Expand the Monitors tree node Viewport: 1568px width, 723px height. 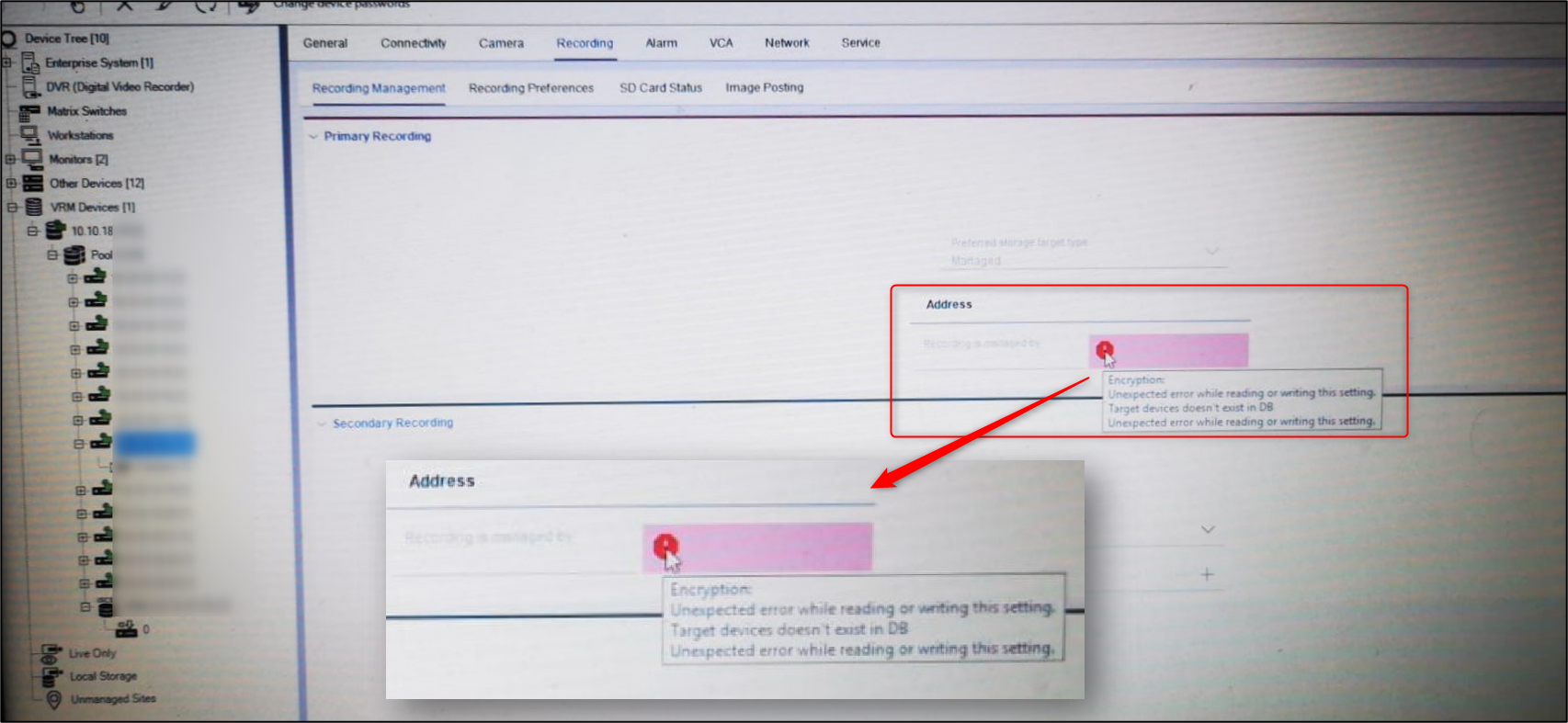[10, 159]
